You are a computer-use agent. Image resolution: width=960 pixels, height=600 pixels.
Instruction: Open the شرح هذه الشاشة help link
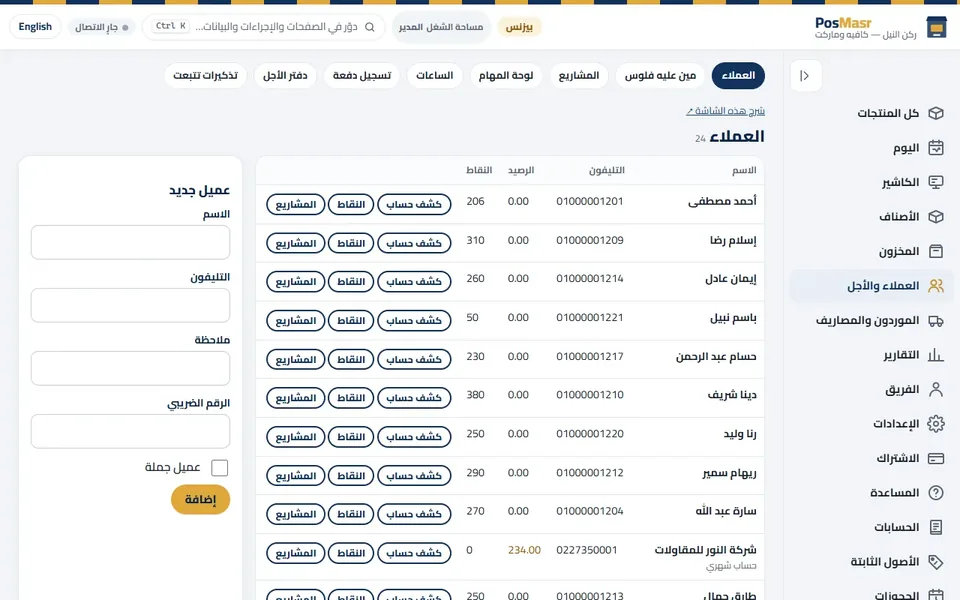(x=726, y=111)
